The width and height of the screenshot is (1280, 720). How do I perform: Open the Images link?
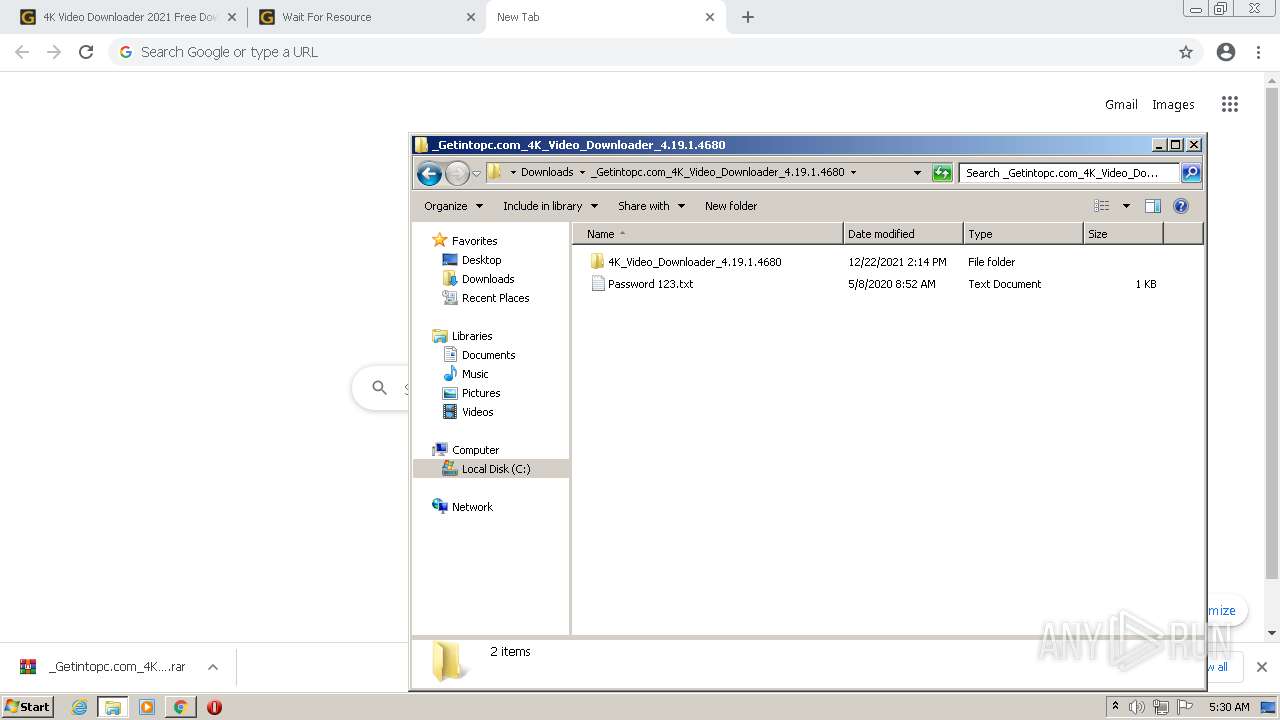point(1173,104)
